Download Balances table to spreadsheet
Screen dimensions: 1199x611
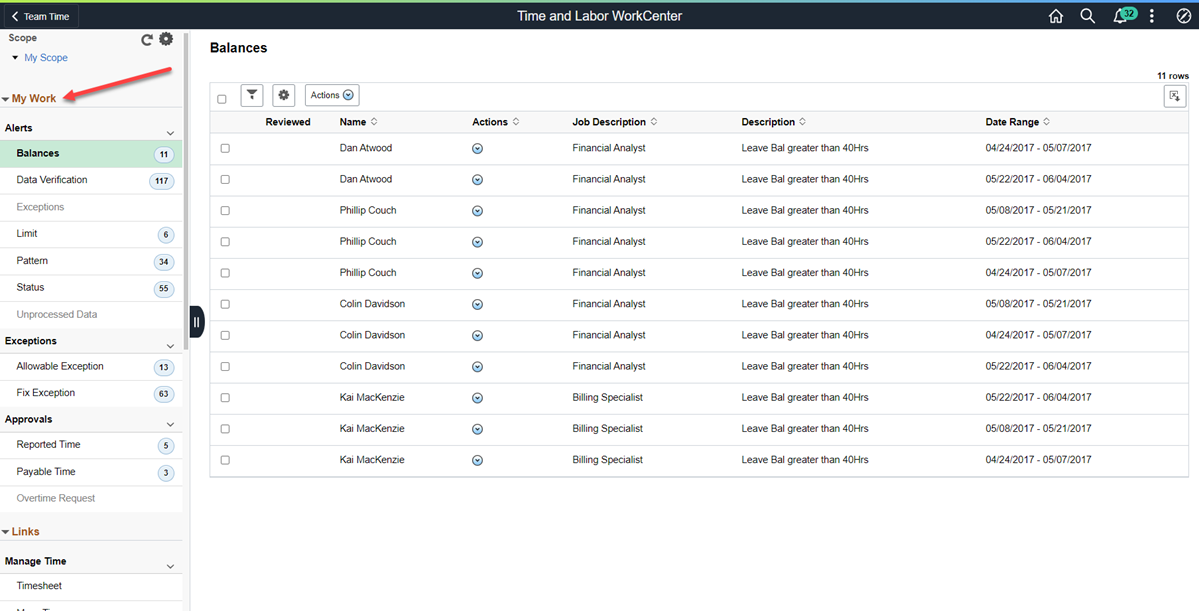pos(1175,96)
